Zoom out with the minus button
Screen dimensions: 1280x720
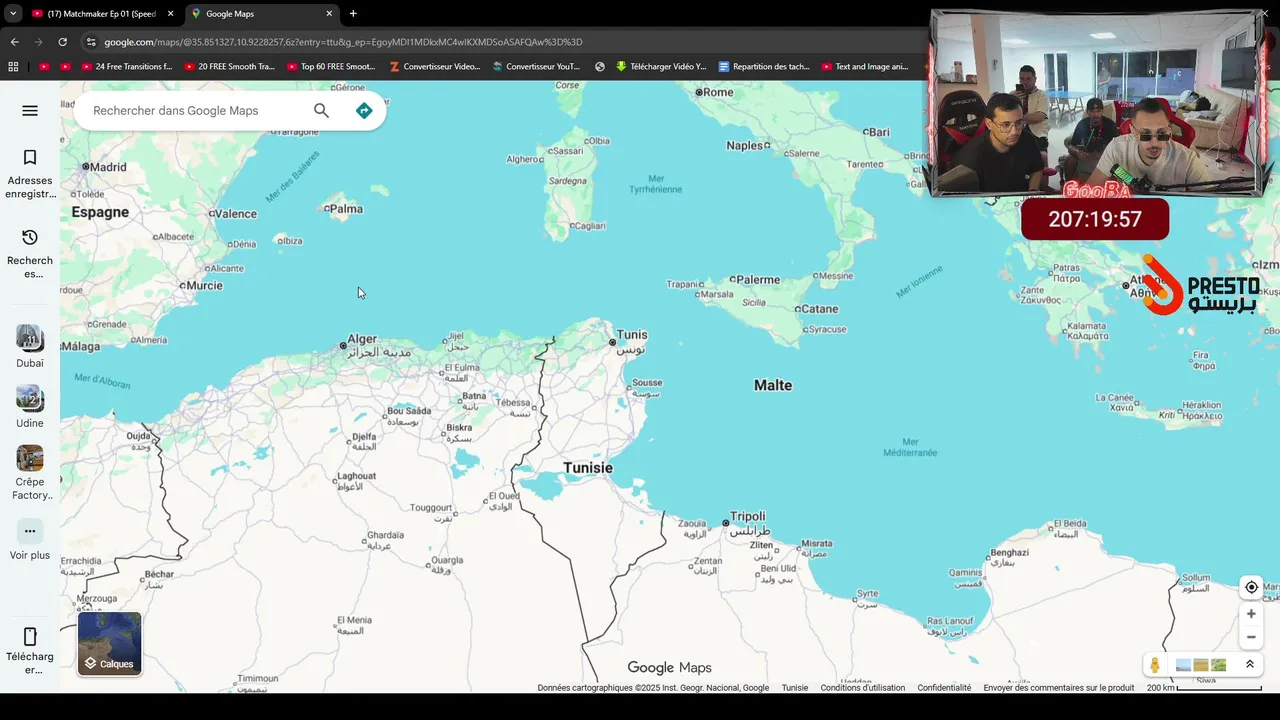tap(1251, 637)
